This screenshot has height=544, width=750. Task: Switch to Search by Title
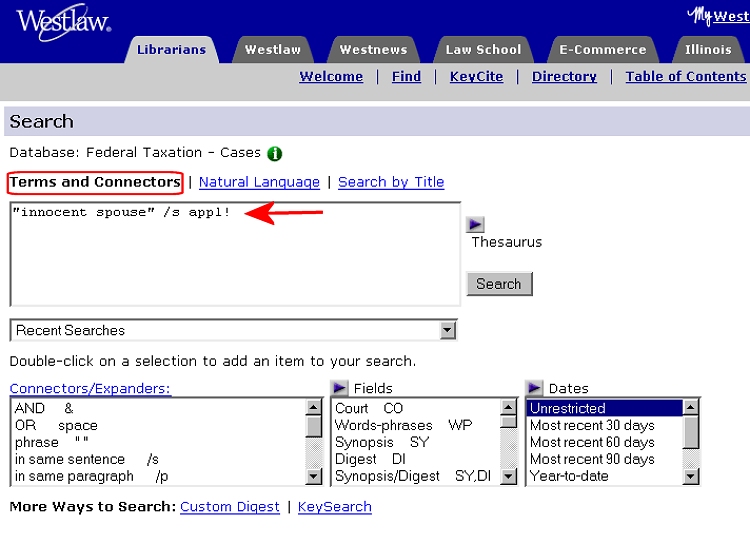(391, 182)
